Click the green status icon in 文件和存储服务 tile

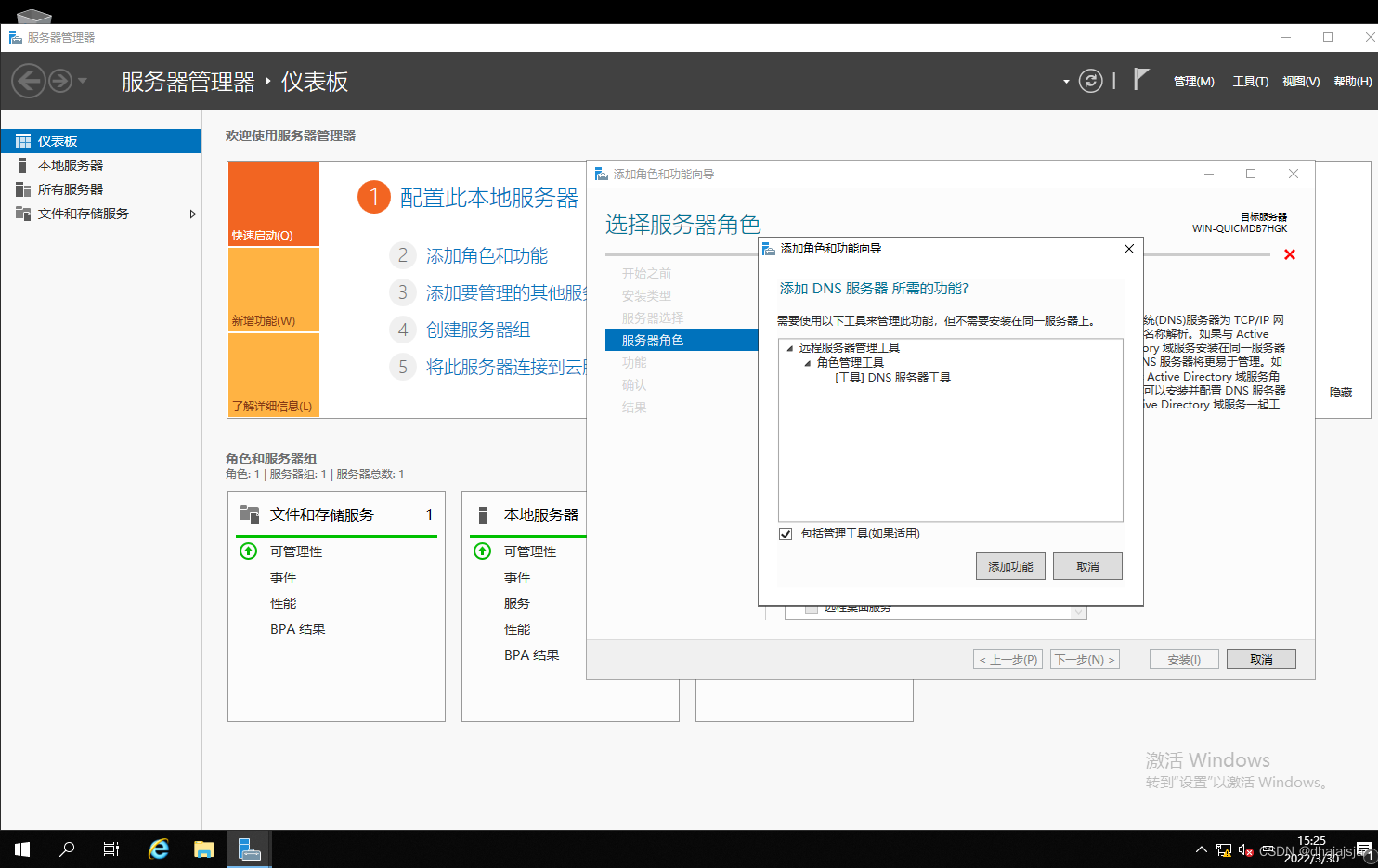tap(249, 551)
